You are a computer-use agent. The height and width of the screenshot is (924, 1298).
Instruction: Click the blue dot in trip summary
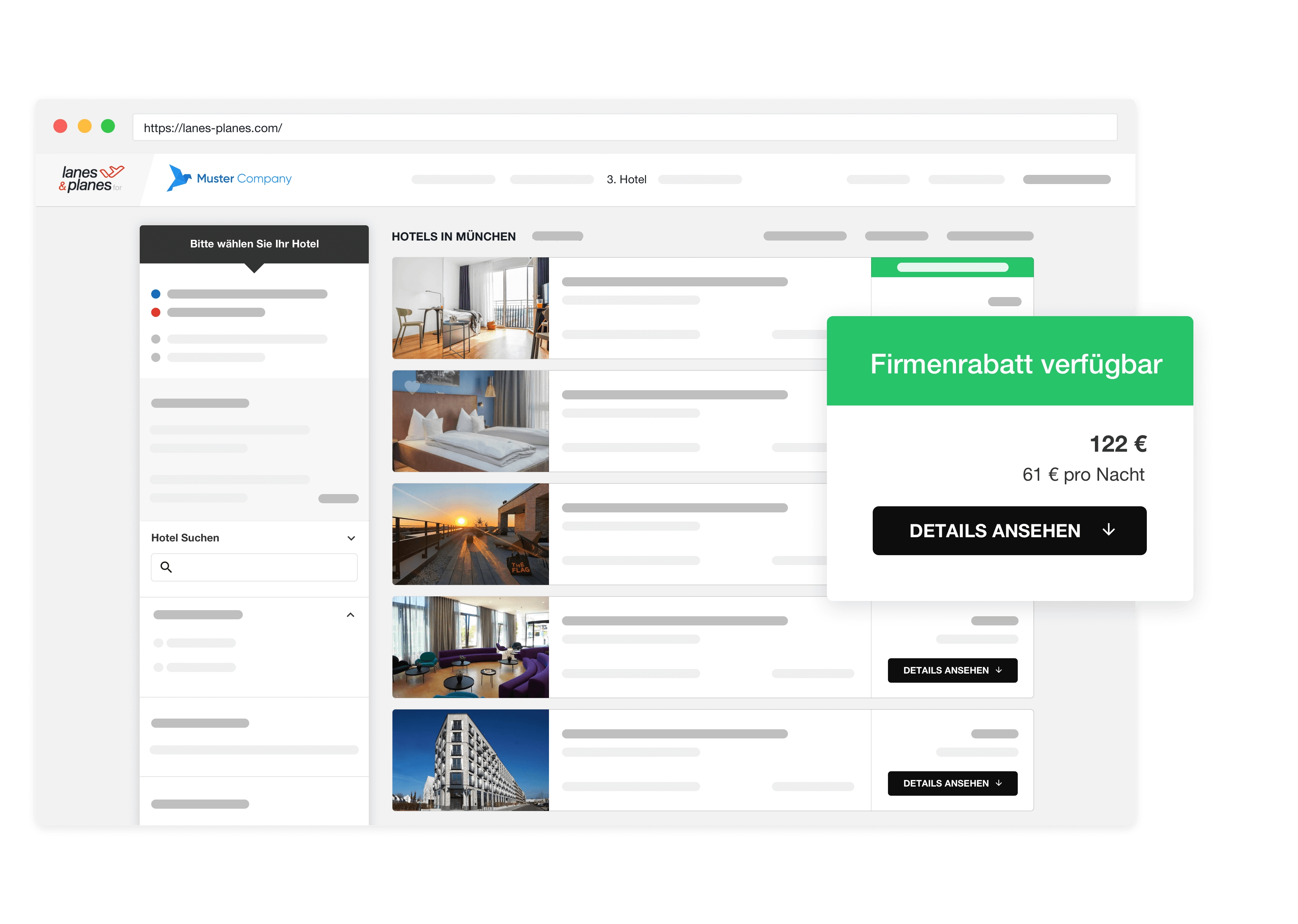(156, 294)
